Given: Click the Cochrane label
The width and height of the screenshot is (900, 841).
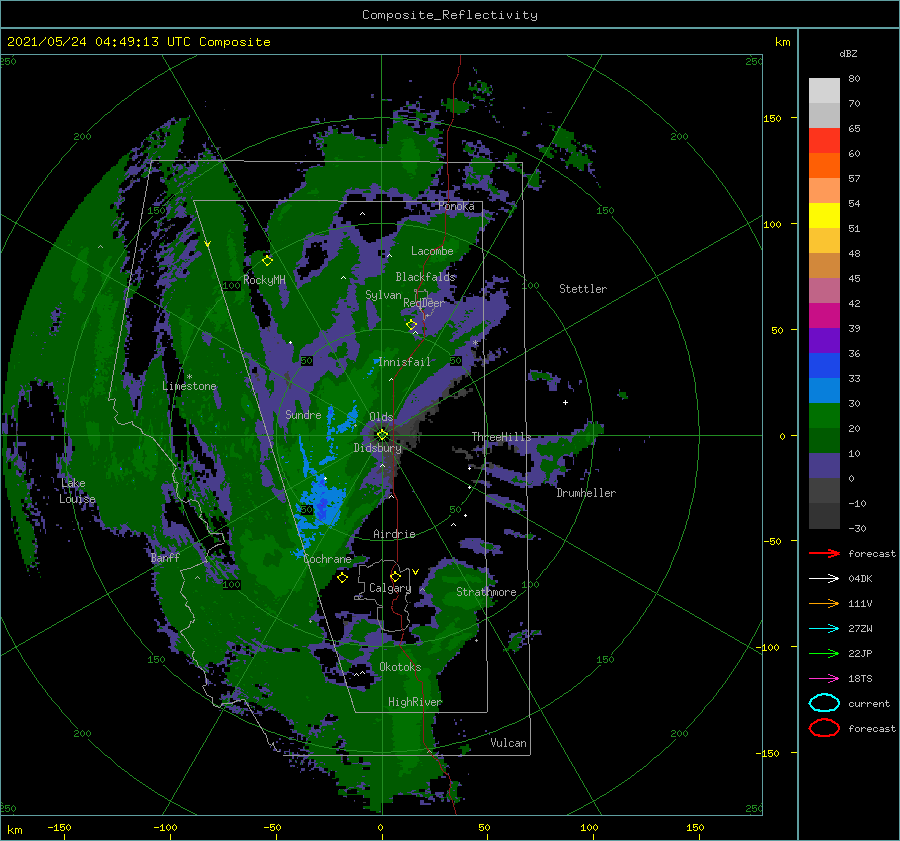Looking at the screenshot, I should tap(327, 559).
